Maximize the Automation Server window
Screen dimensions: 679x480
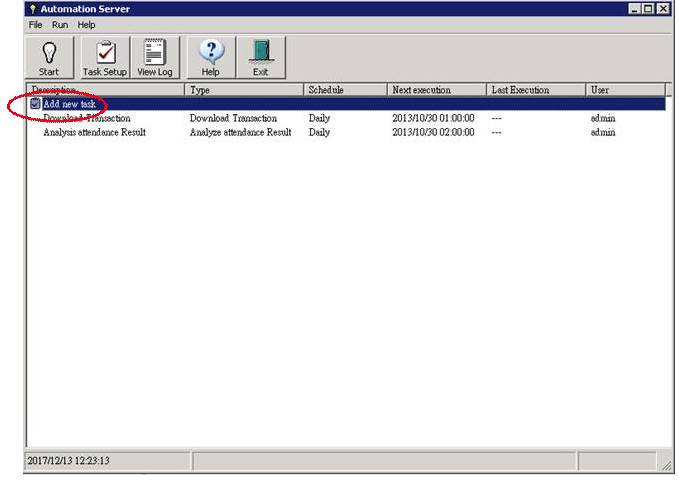click(x=648, y=9)
